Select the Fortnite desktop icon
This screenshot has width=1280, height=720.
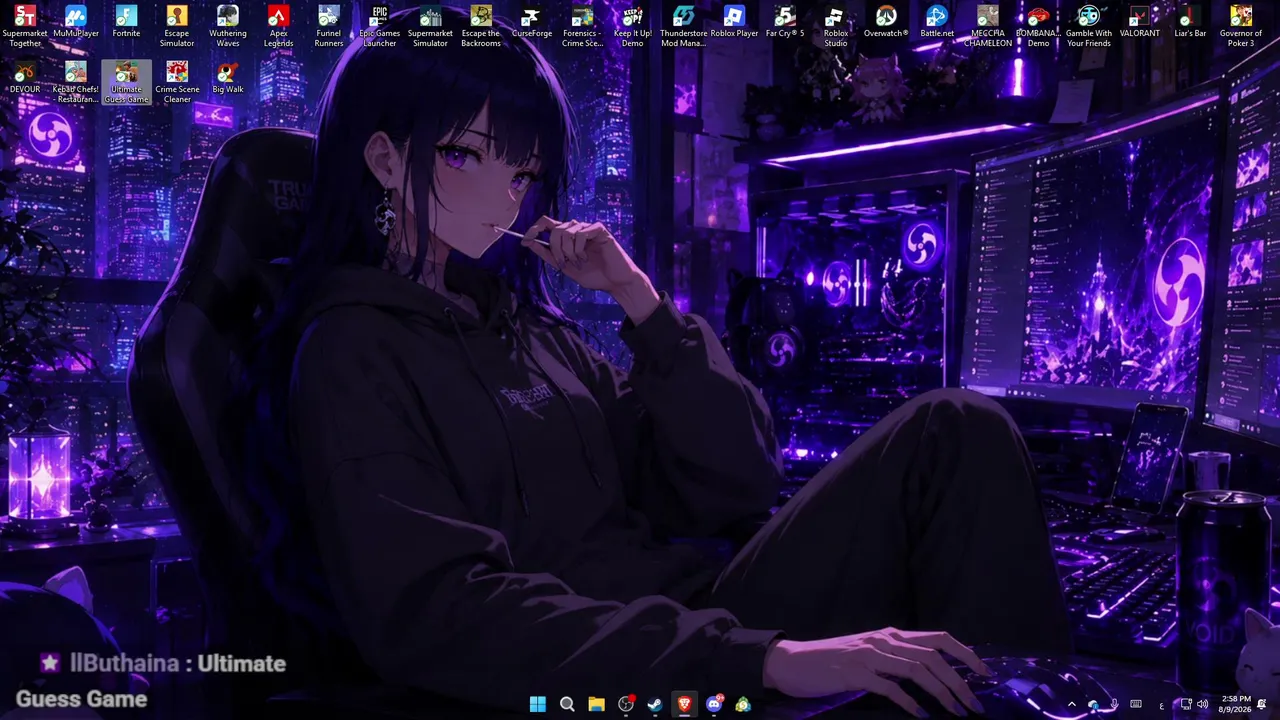click(126, 22)
